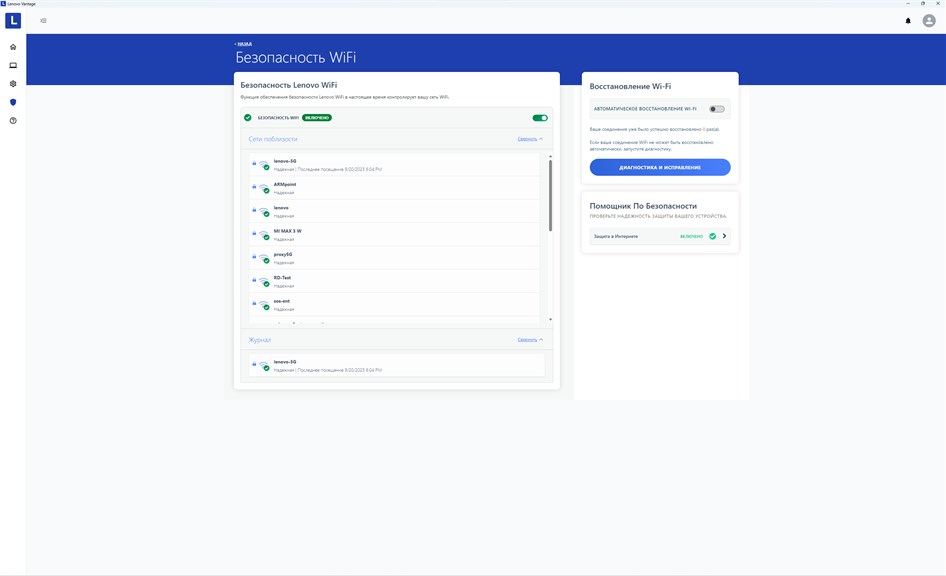Viewport: 946px width, 576px height.
Task: Open the user account avatar
Action: pyautogui.click(x=929, y=21)
